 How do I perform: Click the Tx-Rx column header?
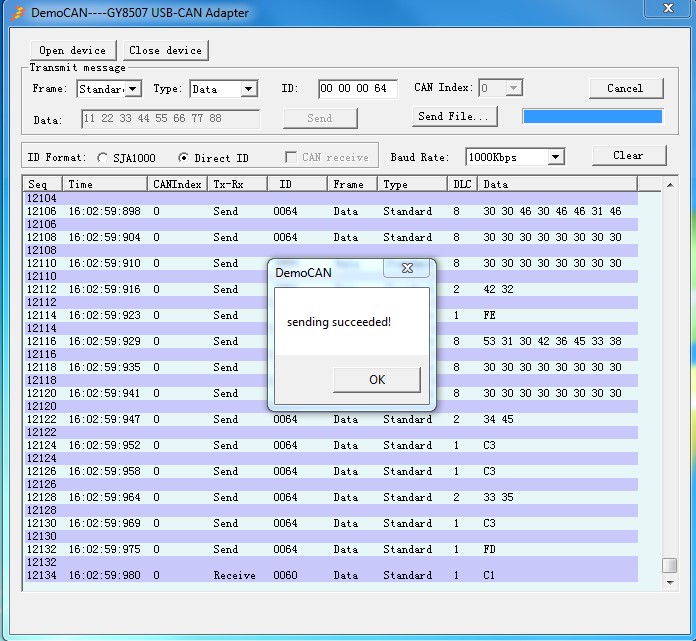point(237,184)
